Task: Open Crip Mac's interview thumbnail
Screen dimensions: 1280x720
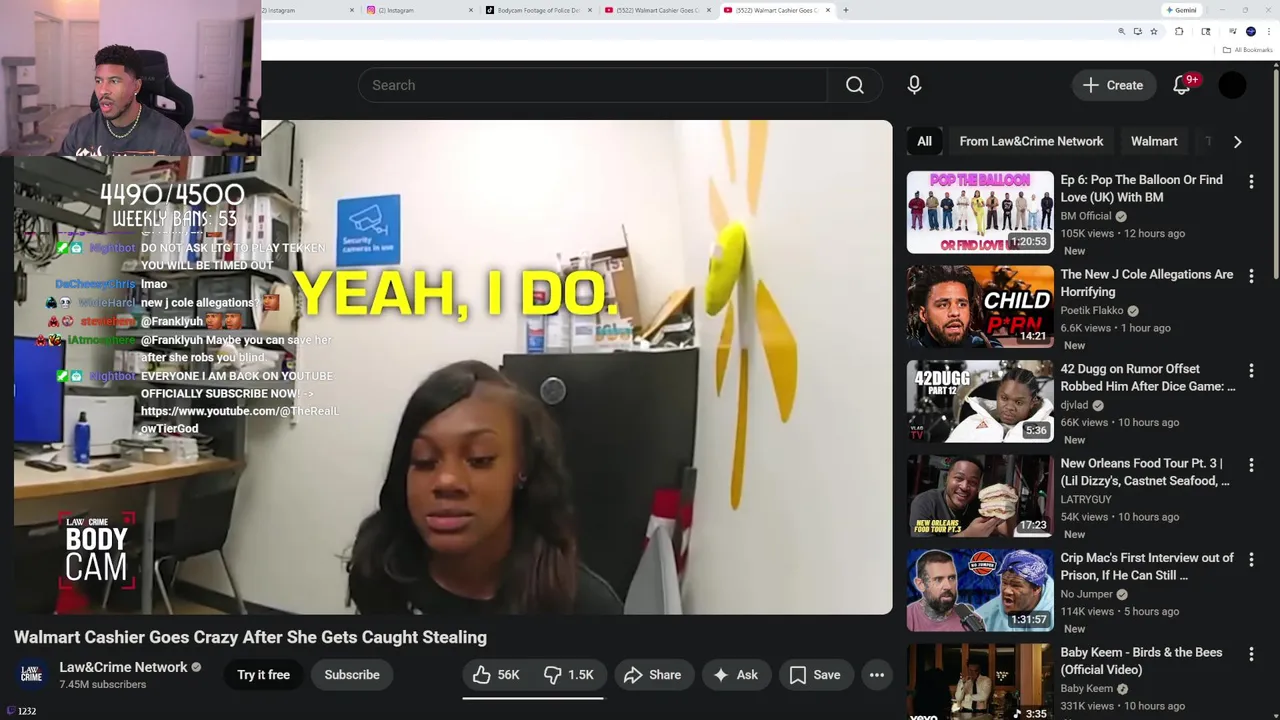Action: point(980,590)
